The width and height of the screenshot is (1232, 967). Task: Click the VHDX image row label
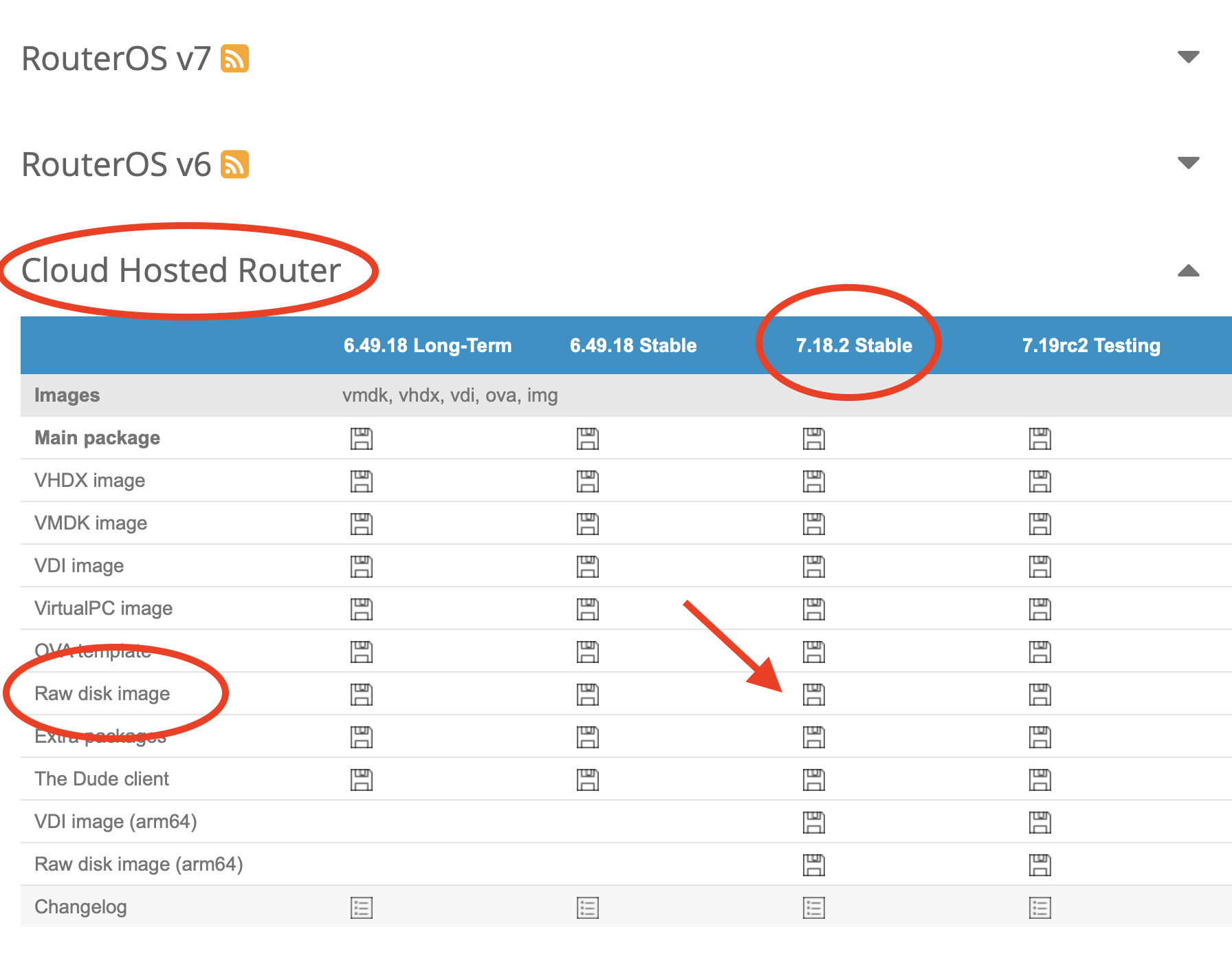[90, 481]
